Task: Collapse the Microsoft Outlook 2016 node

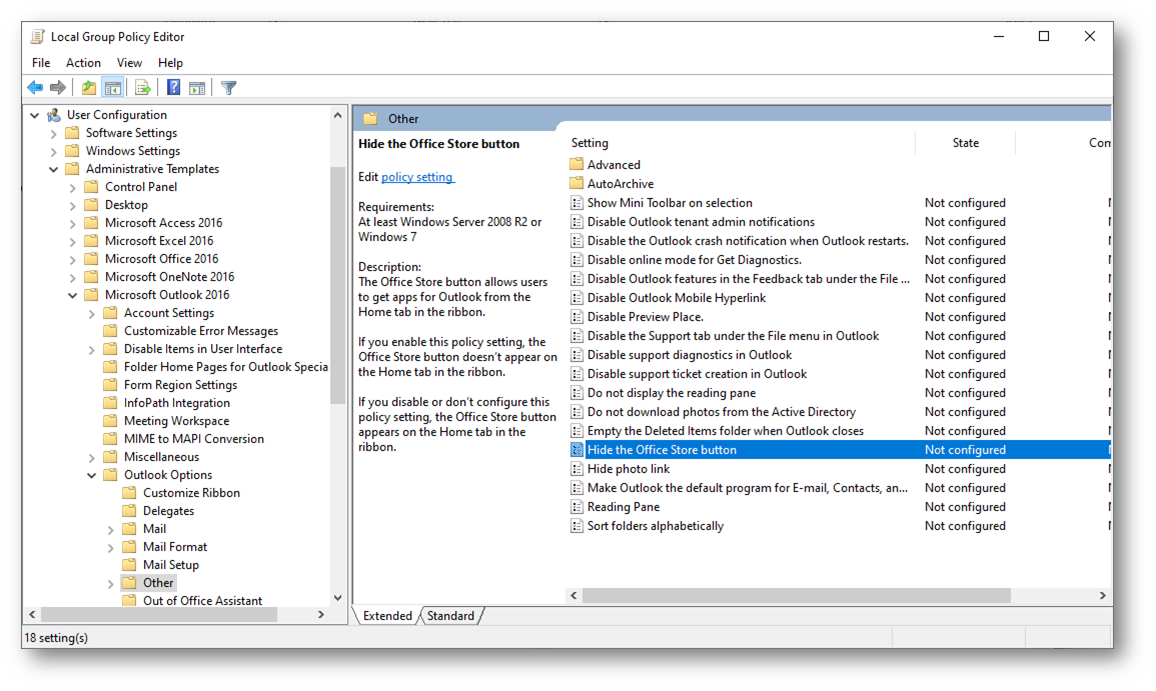Action: 72,295
